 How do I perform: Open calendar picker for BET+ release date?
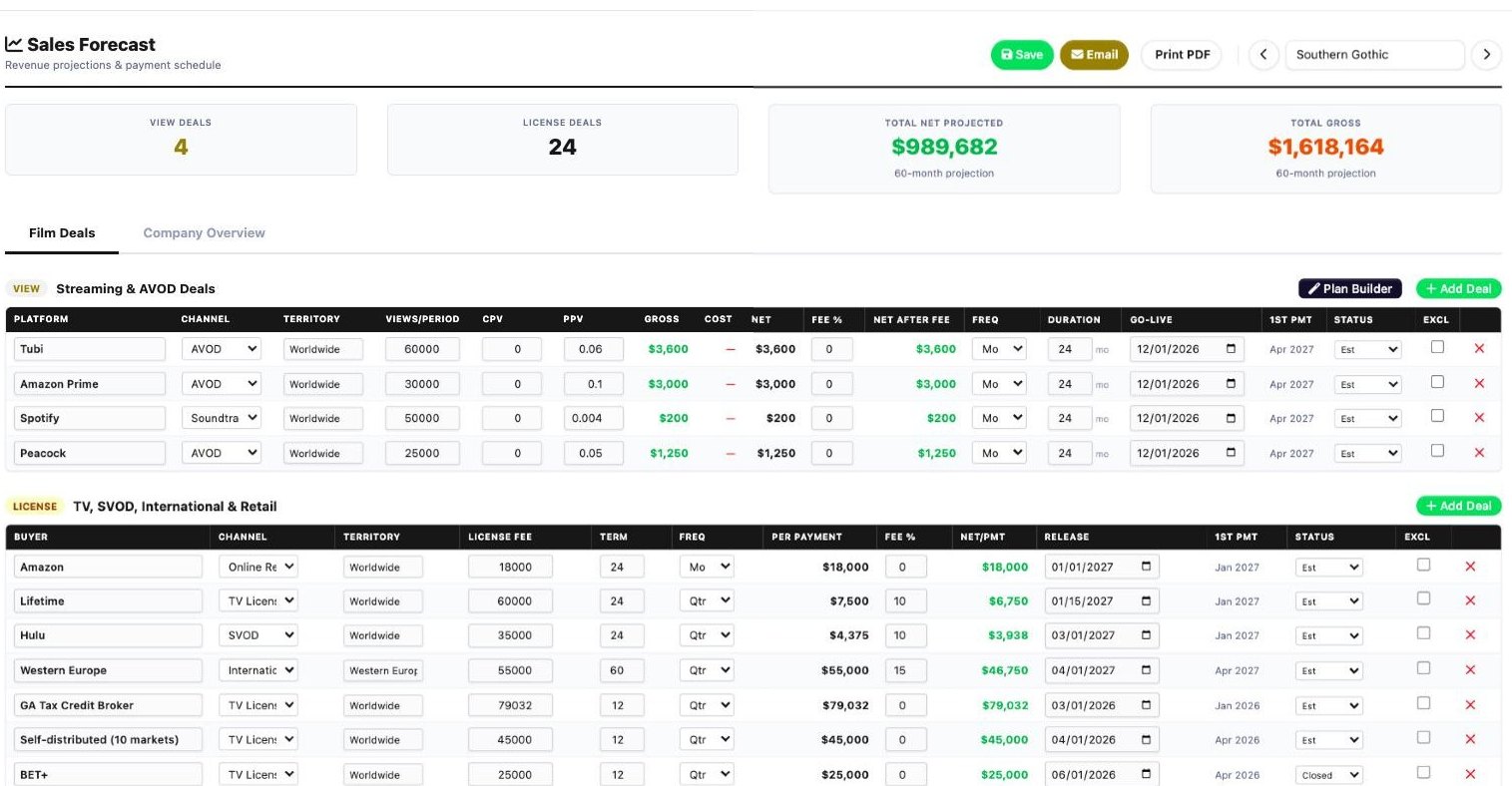coord(1146,774)
